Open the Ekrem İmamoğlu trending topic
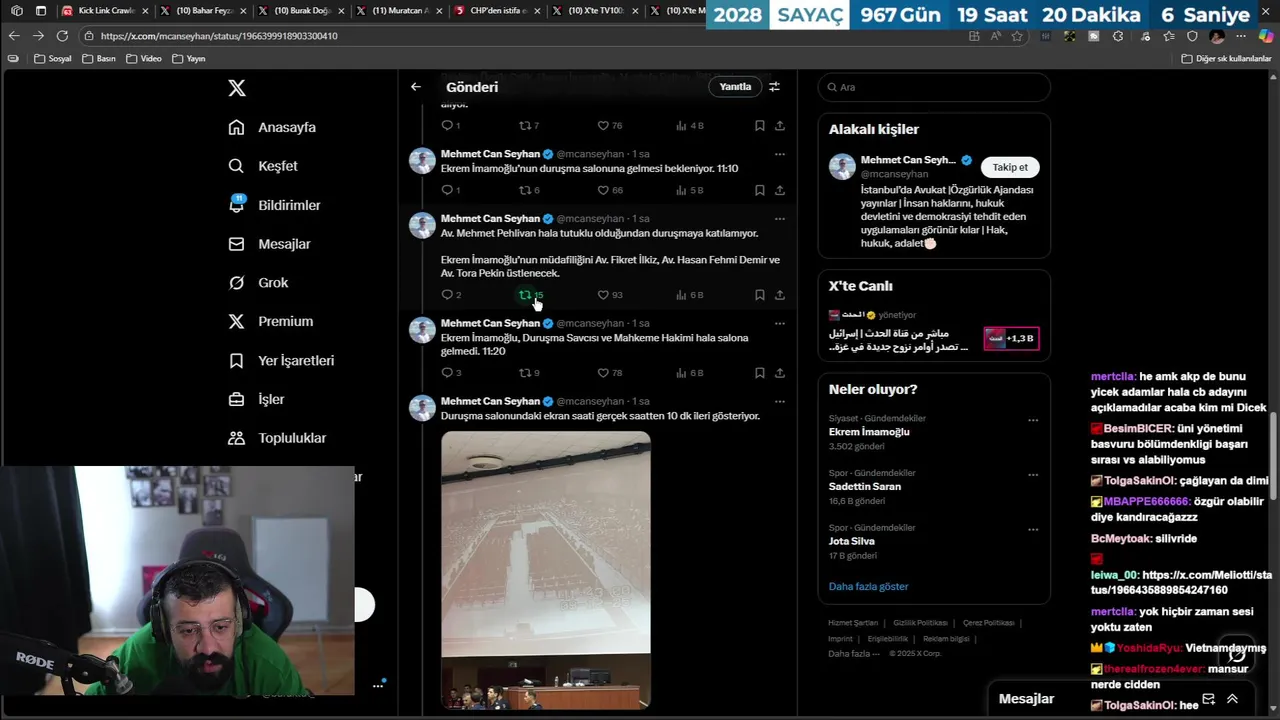 click(869, 432)
